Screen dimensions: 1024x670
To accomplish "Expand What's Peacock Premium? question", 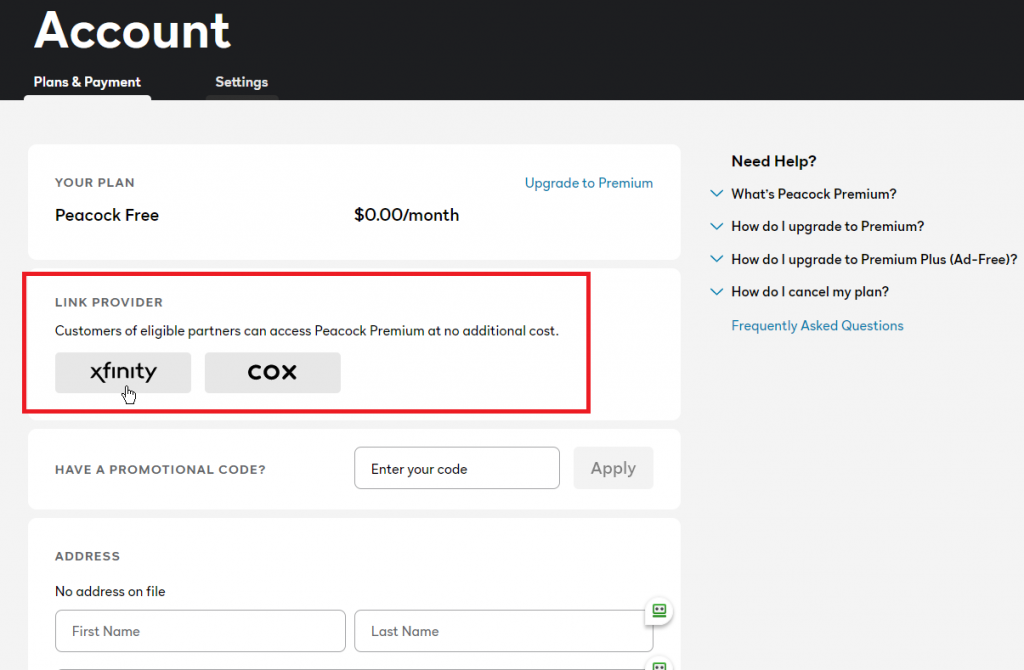I will (804, 194).
